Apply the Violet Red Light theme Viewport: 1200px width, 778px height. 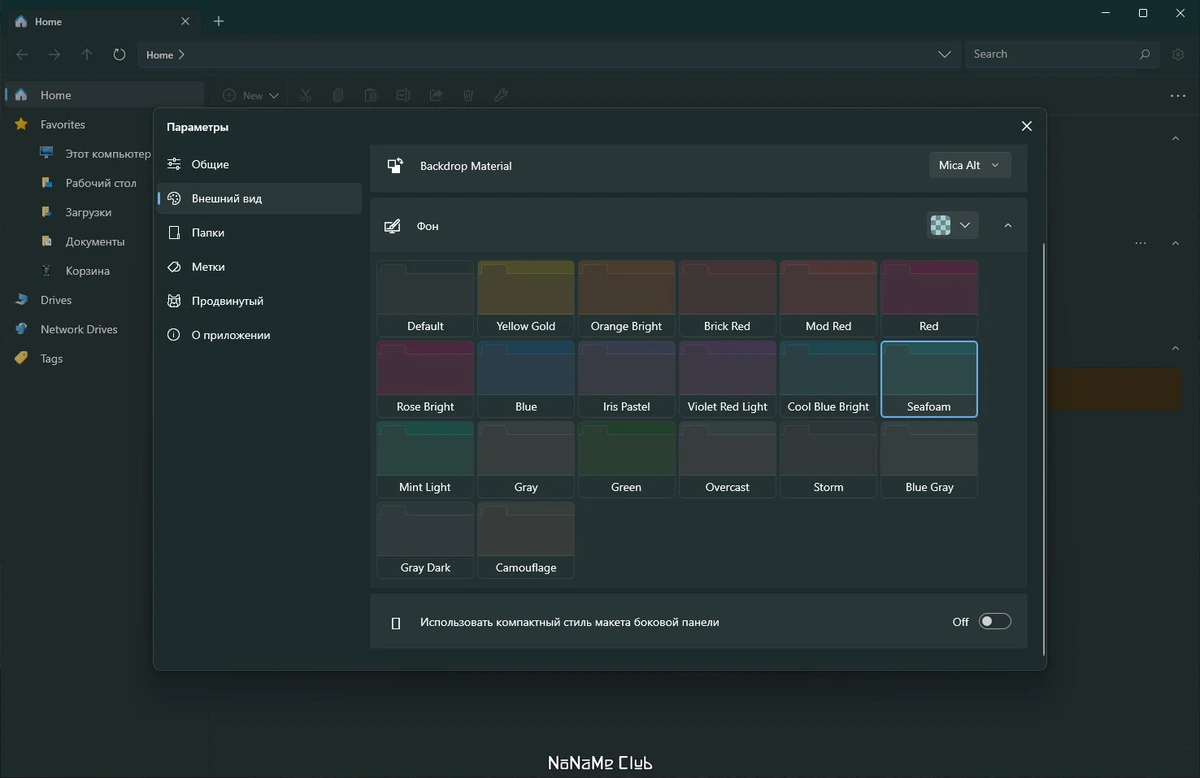coord(727,379)
